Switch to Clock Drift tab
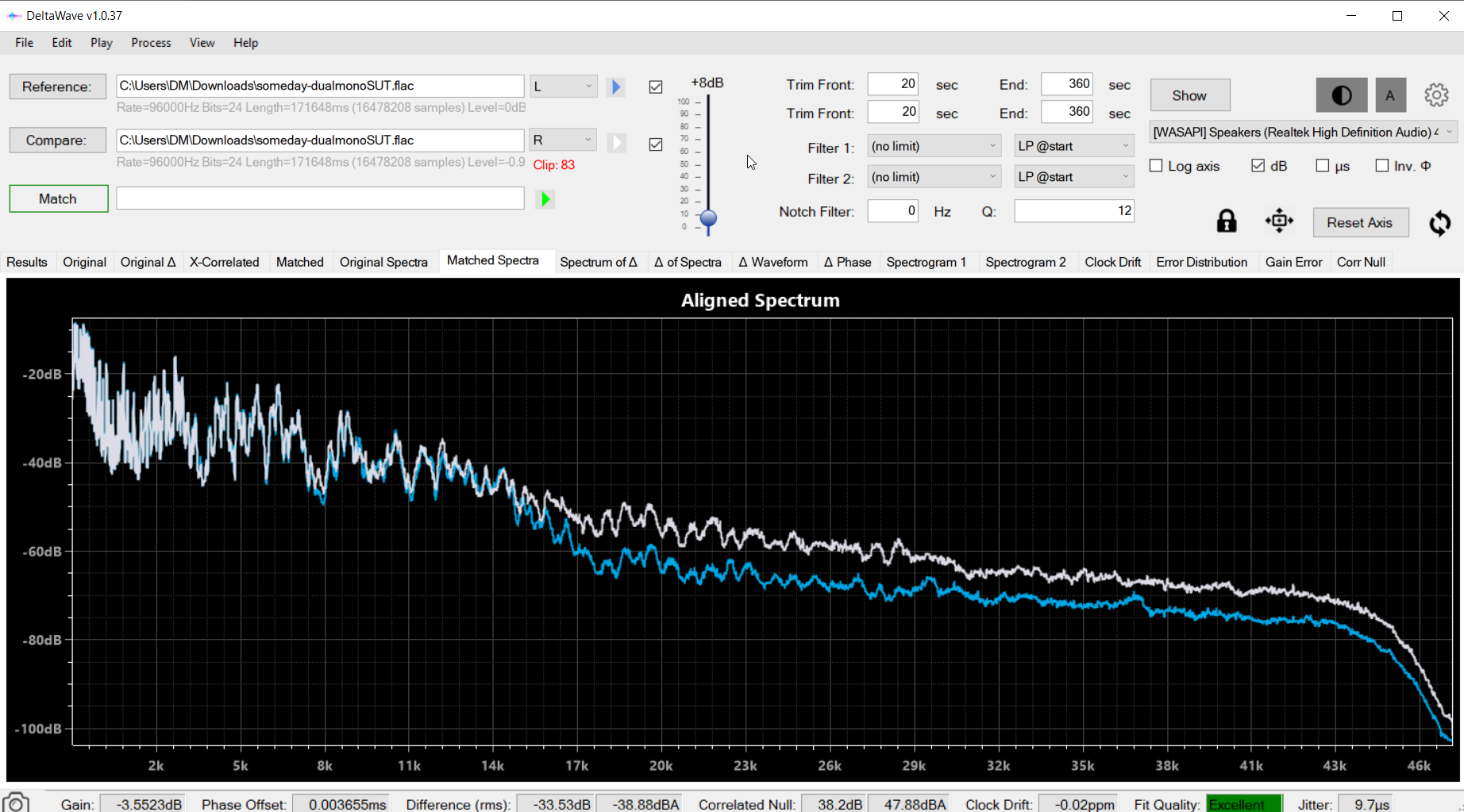Screen dimensions: 1464x812 [1112, 262]
